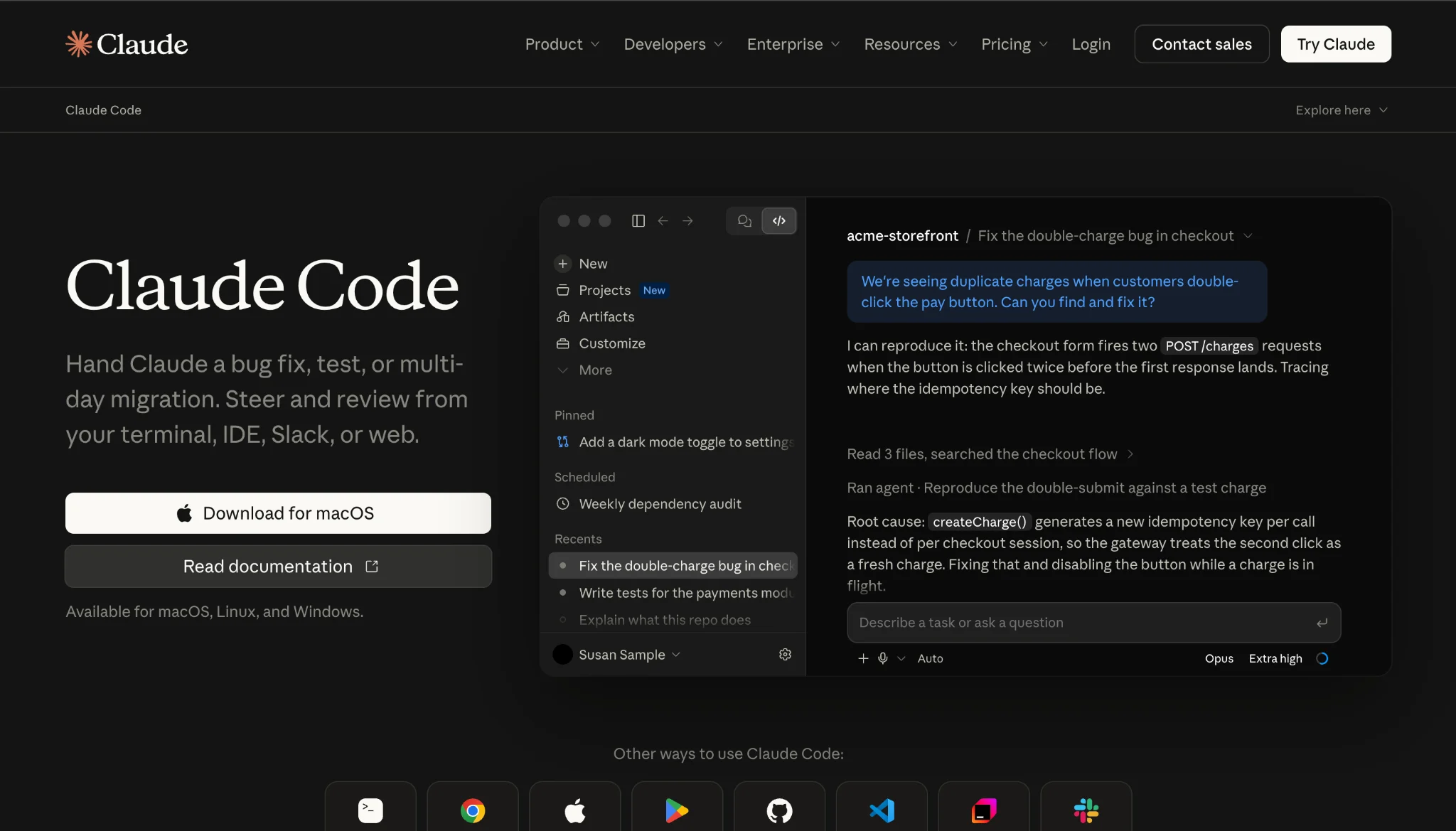Open Projects in the sidebar
This screenshot has height=831, width=1456.
tap(604, 290)
